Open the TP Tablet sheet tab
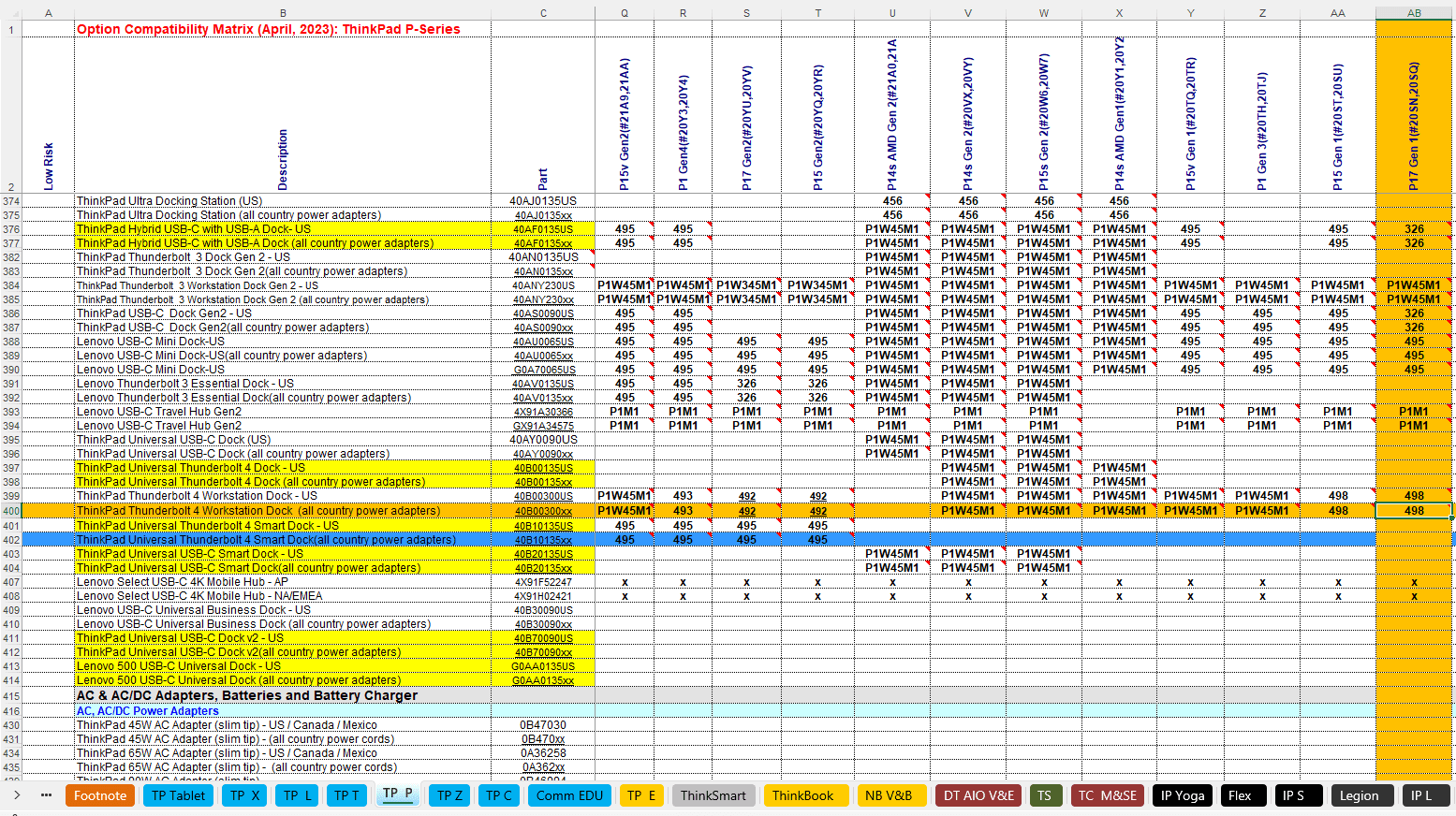This screenshot has width=1456, height=816. coord(178,795)
